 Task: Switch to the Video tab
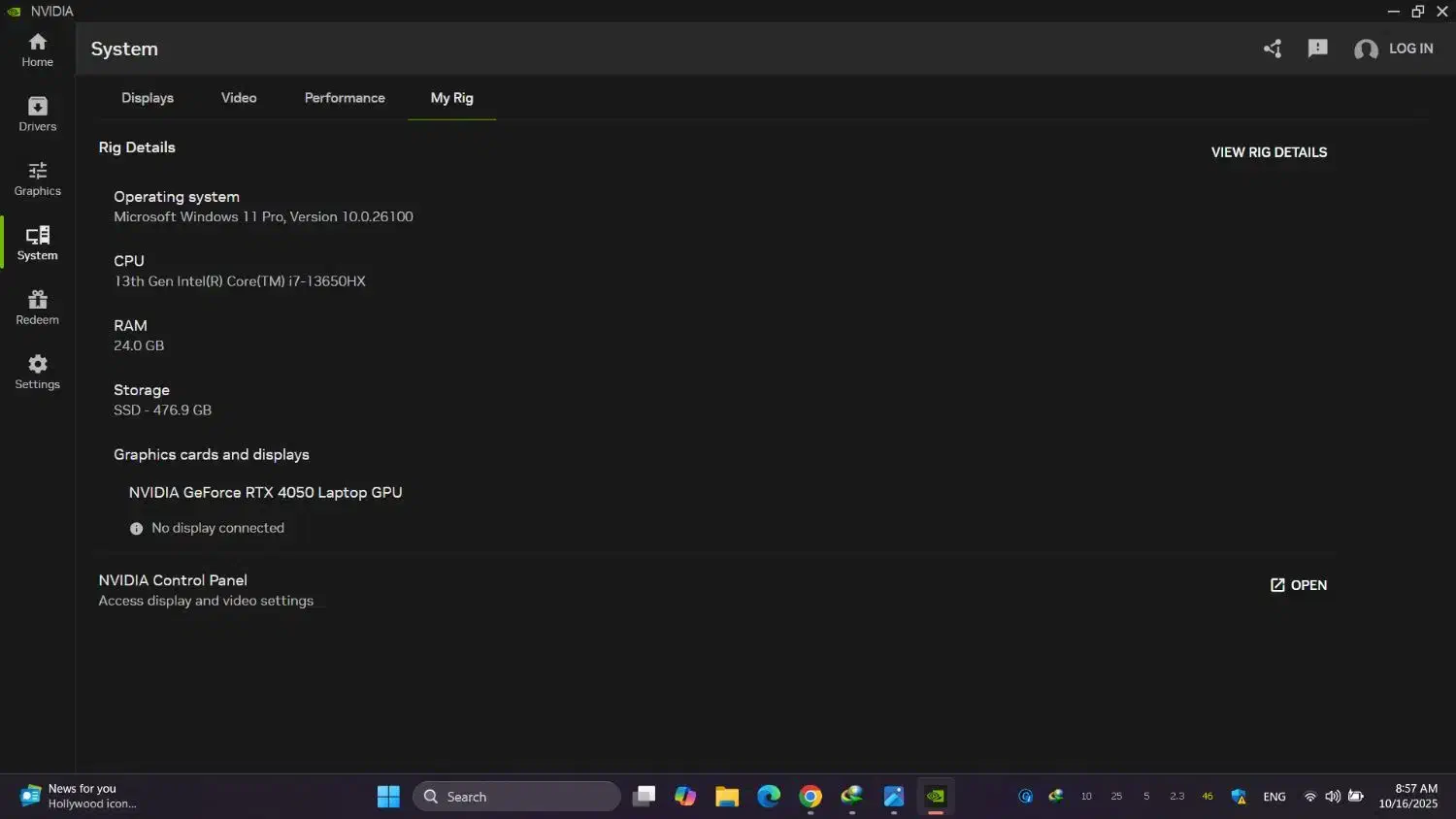(239, 98)
